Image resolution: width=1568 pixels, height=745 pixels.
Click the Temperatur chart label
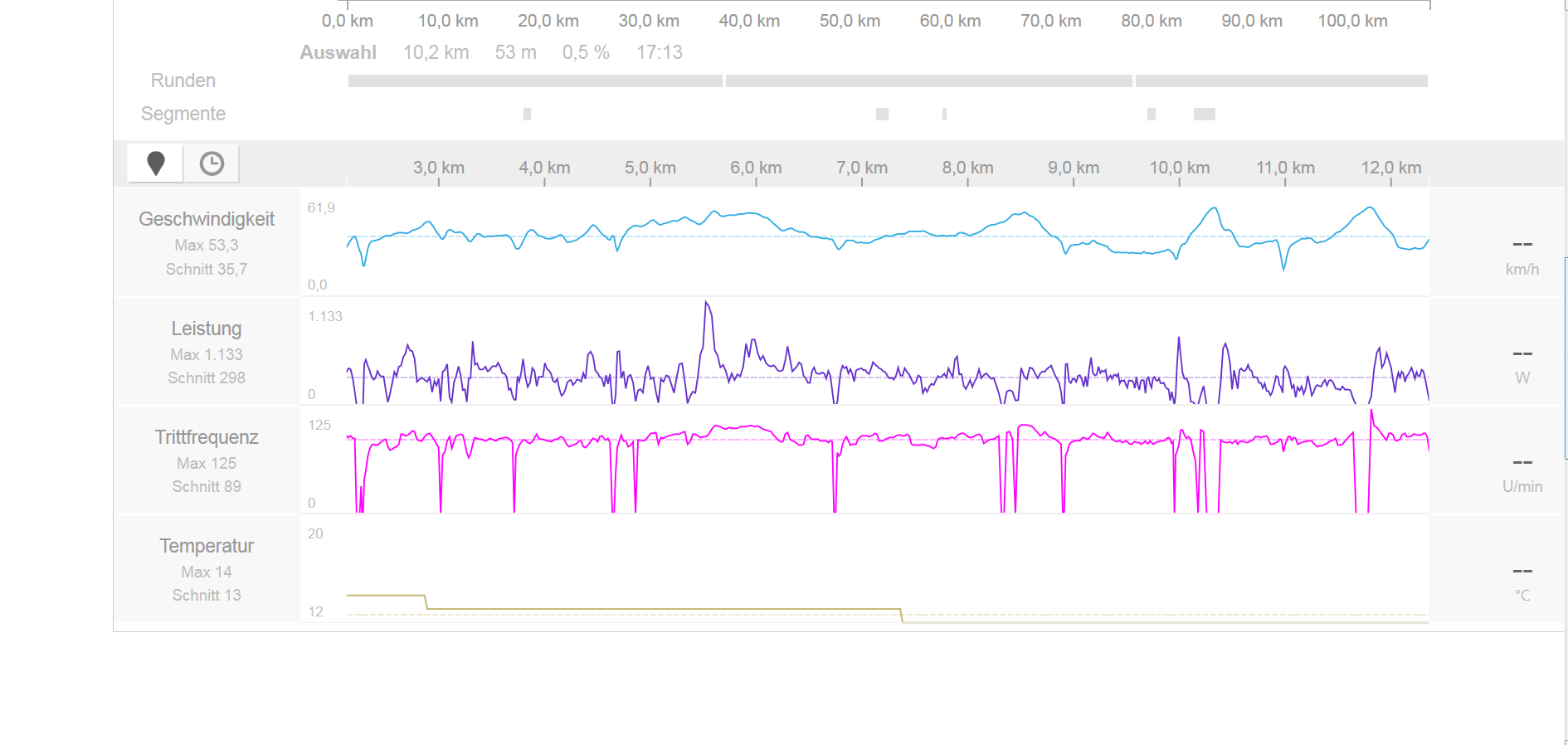pyautogui.click(x=207, y=546)
